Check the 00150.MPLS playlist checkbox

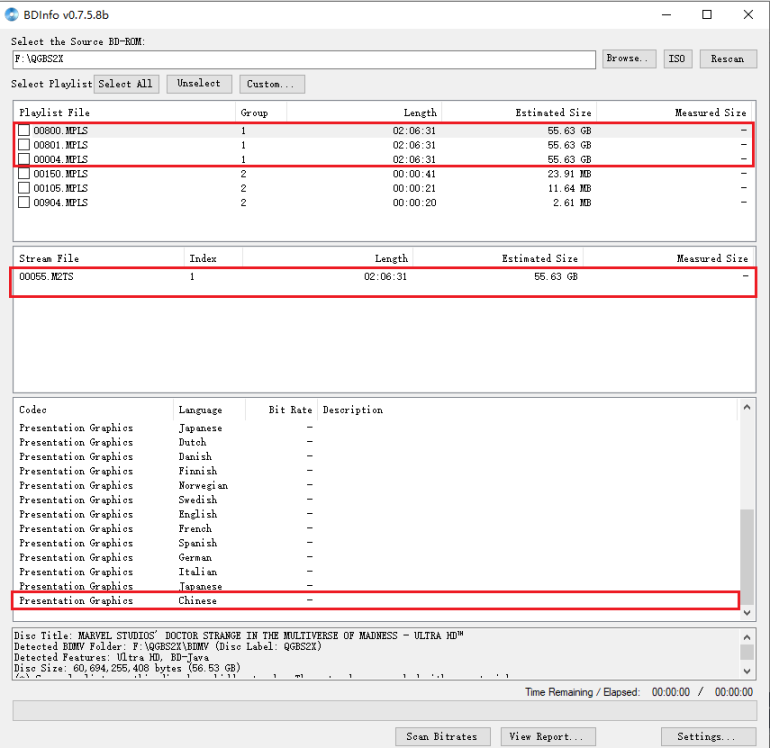[24, 174]
